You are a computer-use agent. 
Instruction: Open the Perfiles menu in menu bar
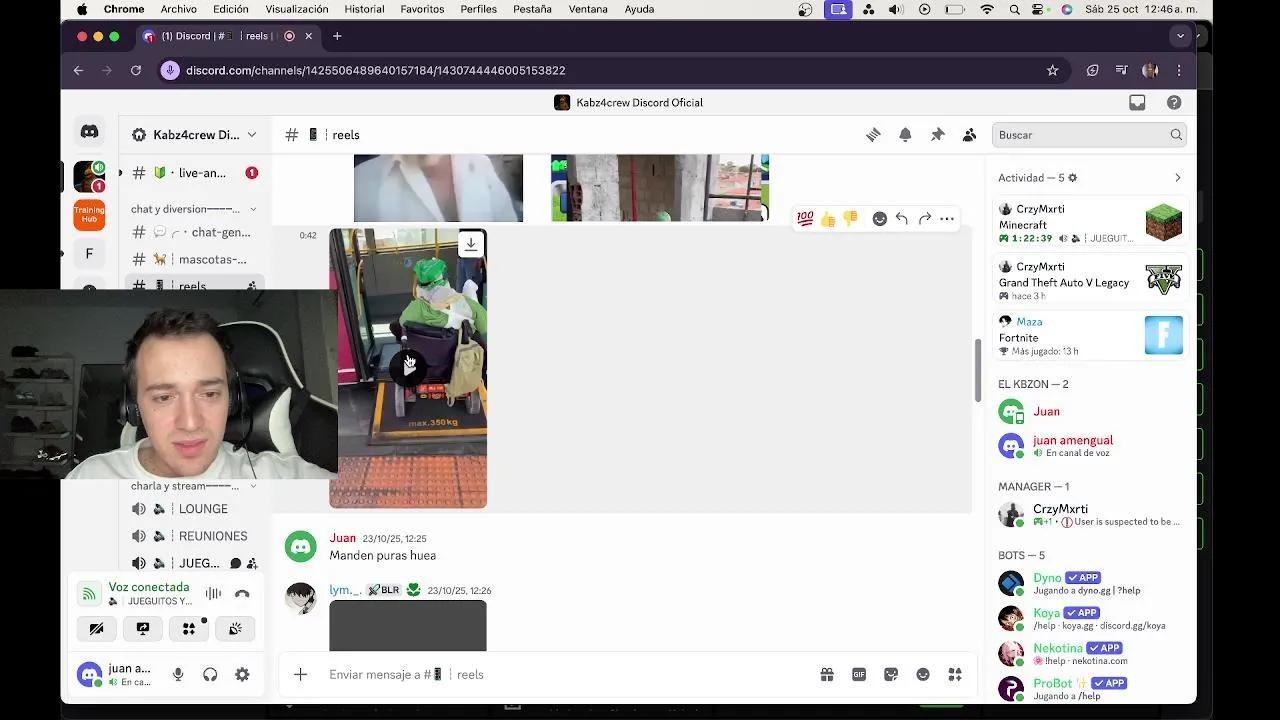tap(478, 9)
